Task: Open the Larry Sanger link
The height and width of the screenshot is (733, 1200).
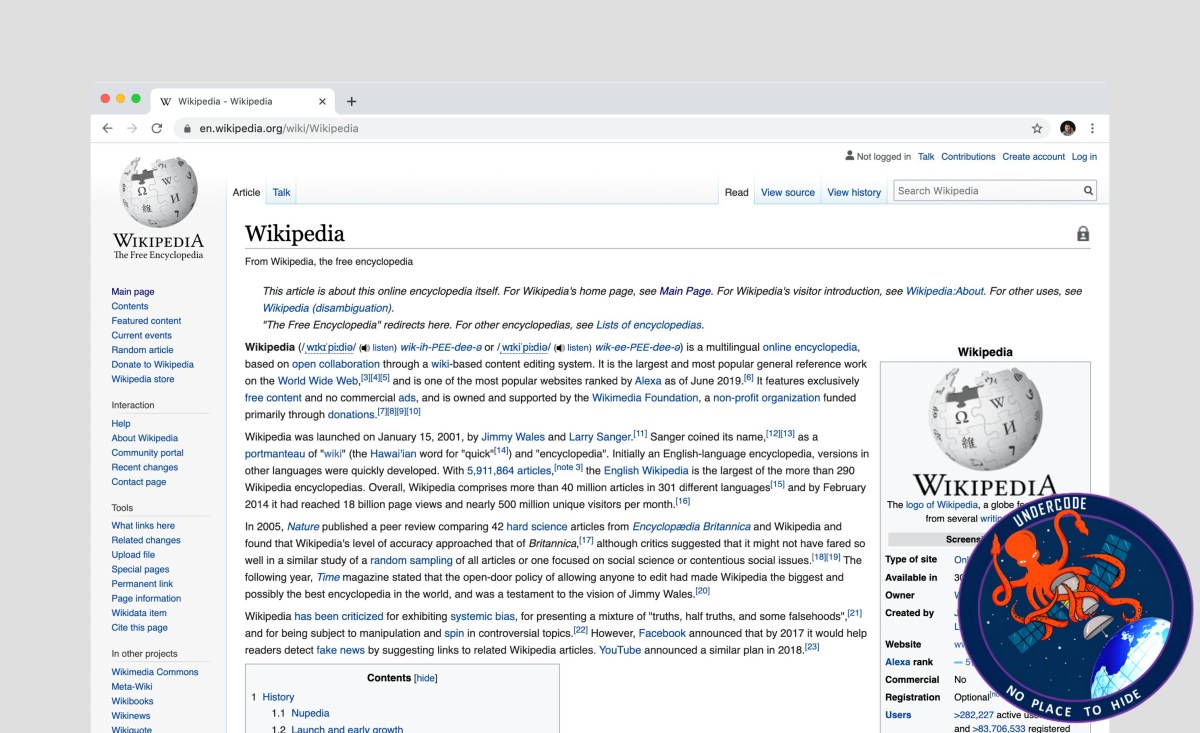Action: click(x=600, y=437)
